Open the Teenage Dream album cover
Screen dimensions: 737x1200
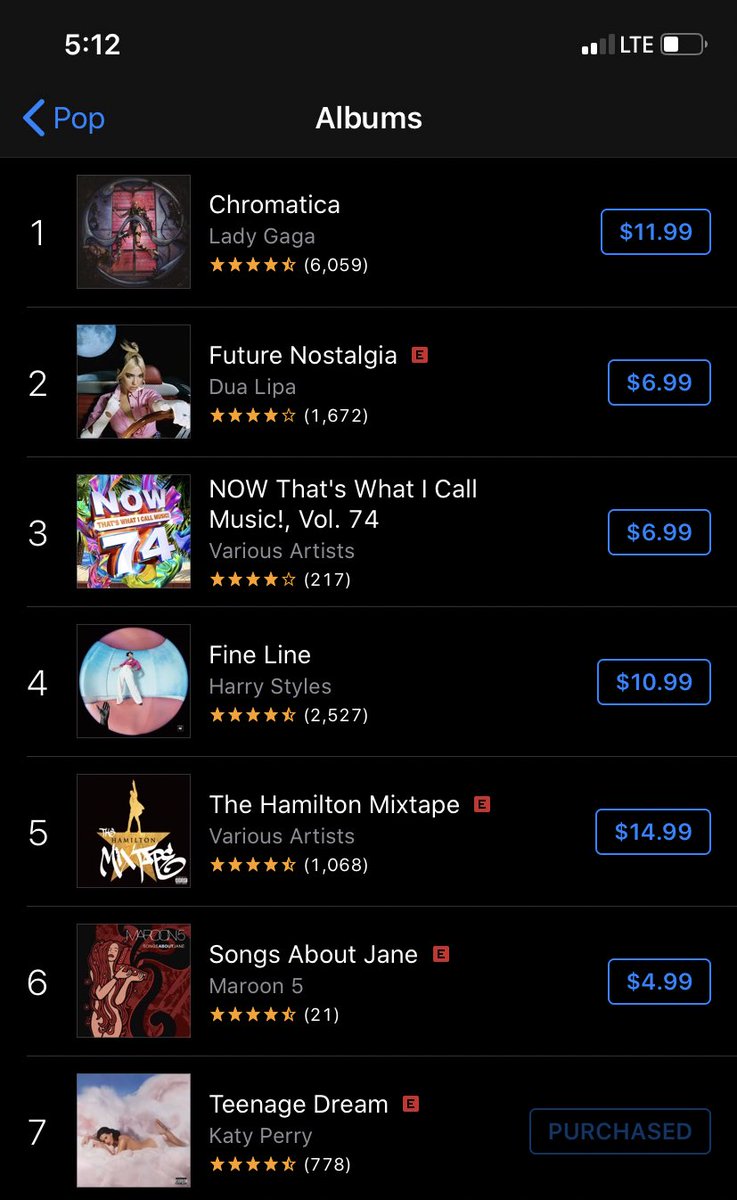point(134,1131)
